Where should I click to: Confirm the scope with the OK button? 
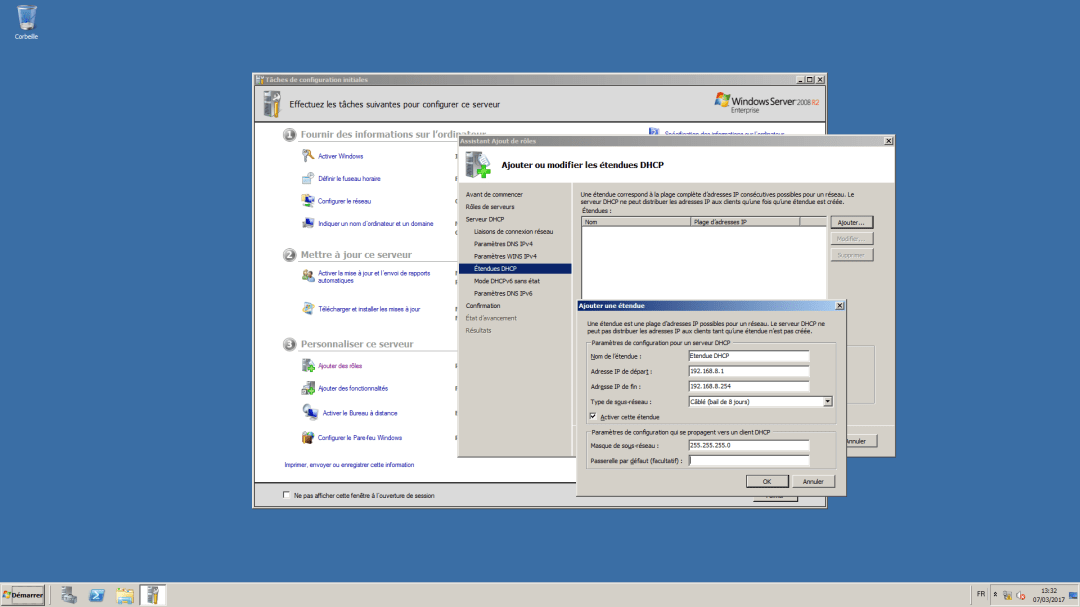coord(767,481)
